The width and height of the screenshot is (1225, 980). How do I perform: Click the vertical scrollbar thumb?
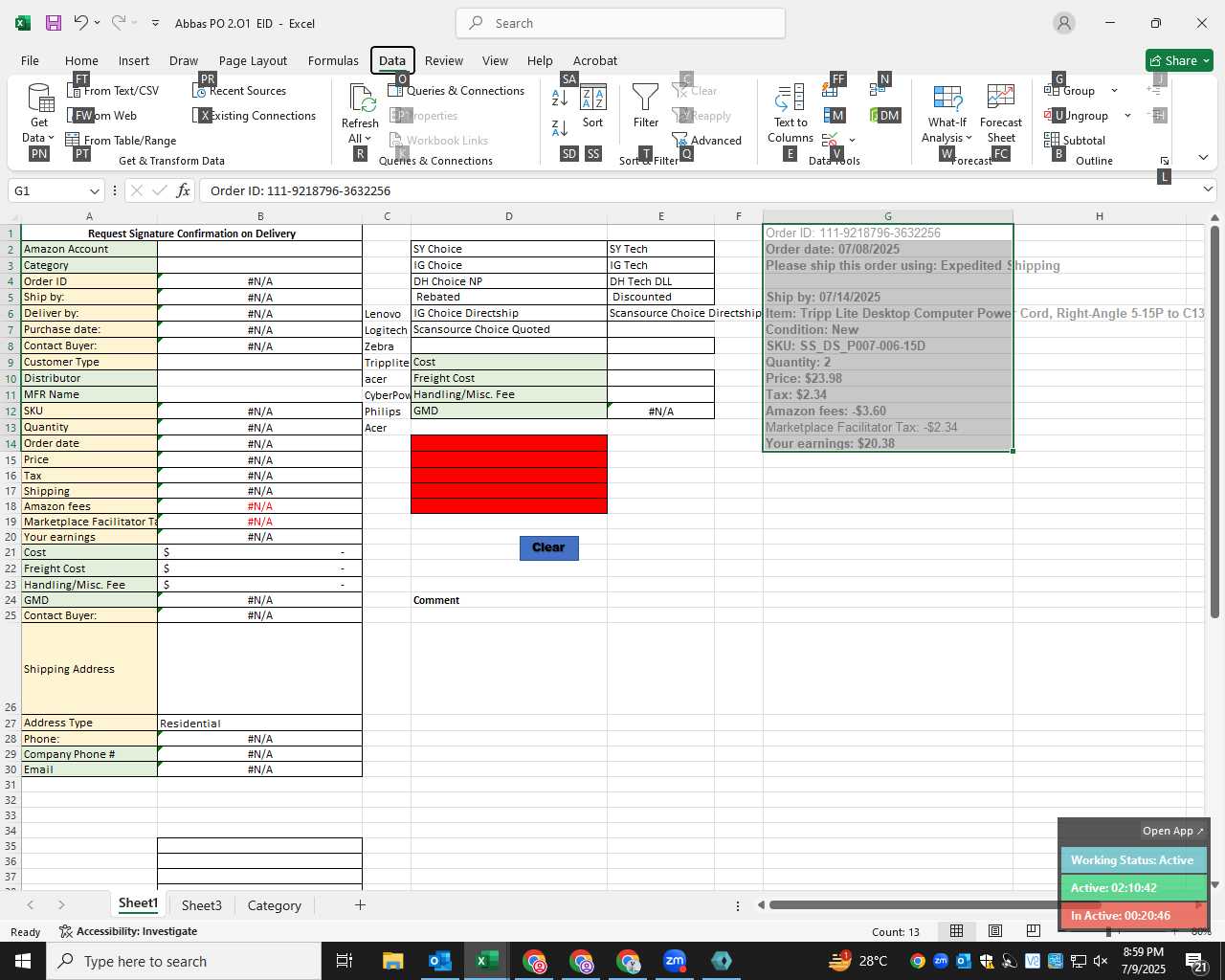tap(1214, 421)
